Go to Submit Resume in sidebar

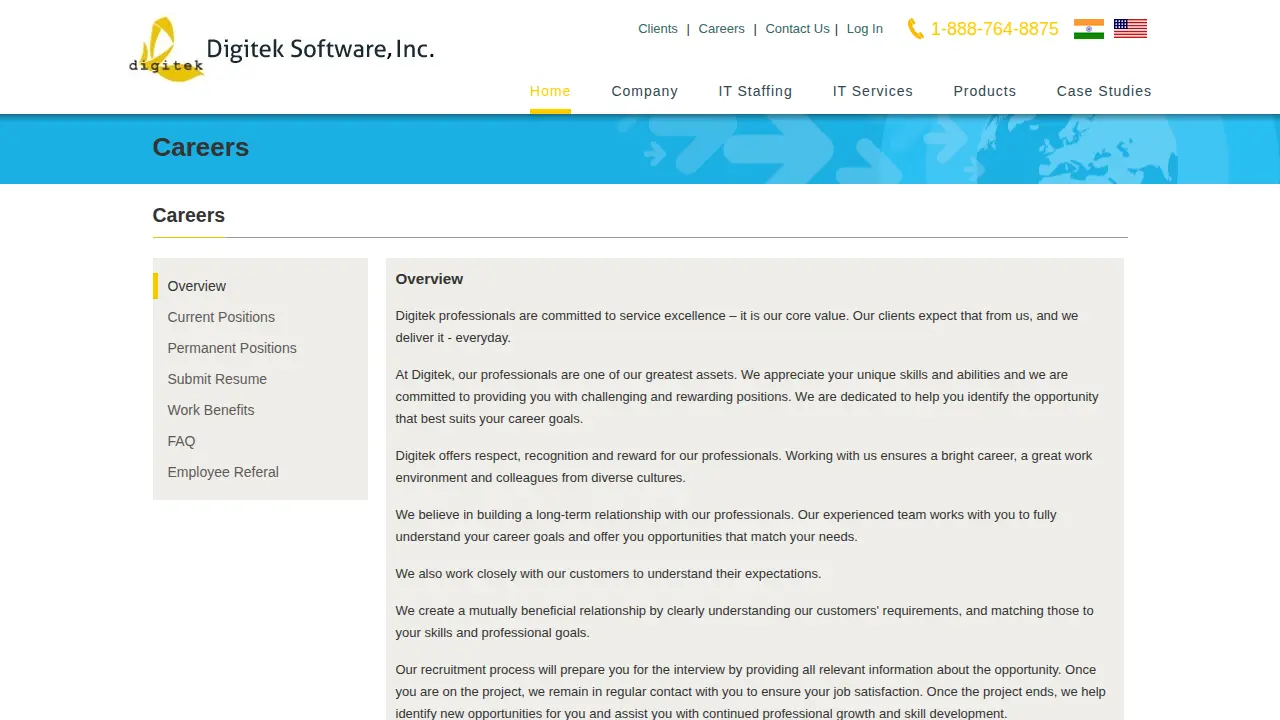pyautogui.click(x=217, y=379)
